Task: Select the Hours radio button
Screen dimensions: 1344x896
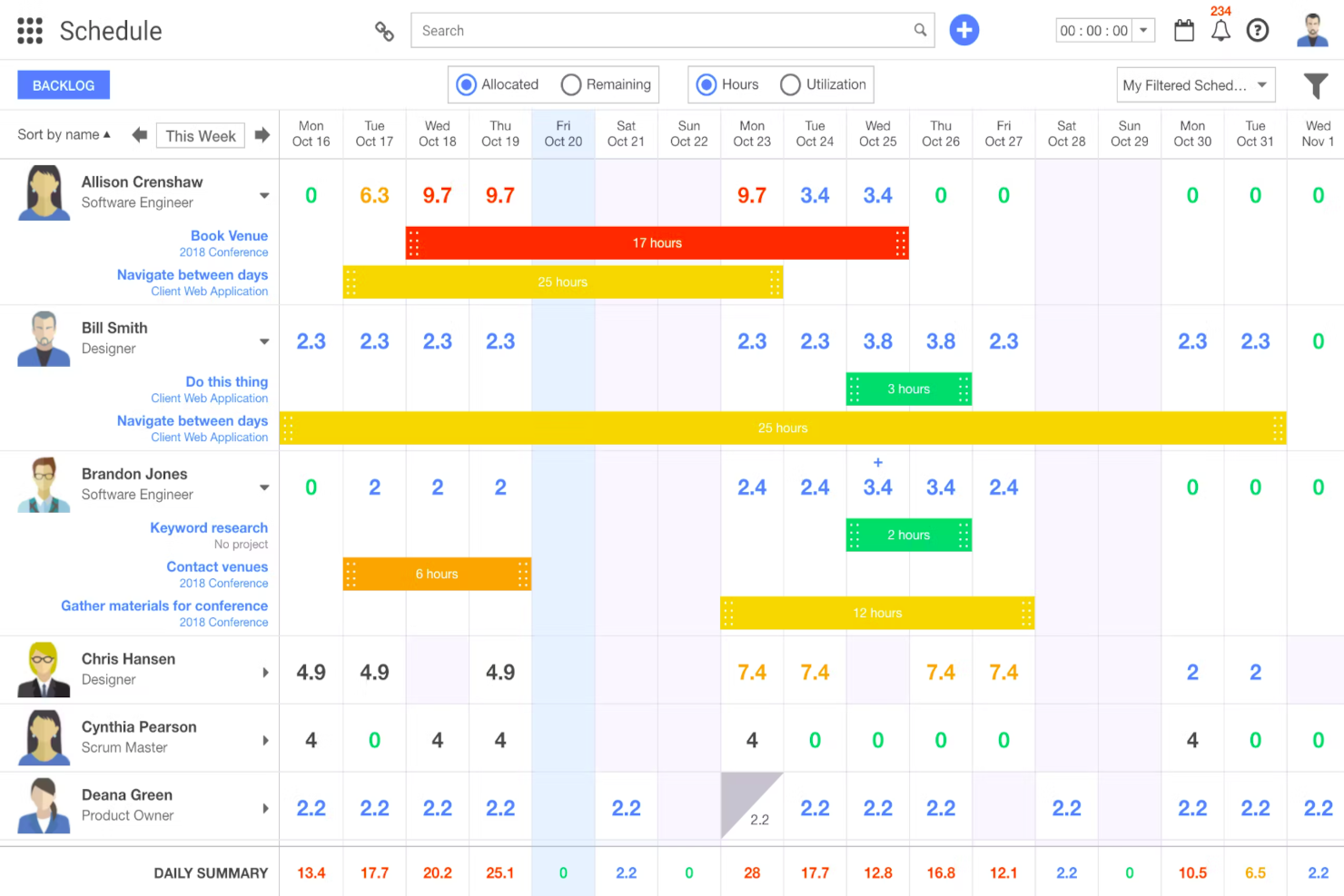Action: click(707, 84)
